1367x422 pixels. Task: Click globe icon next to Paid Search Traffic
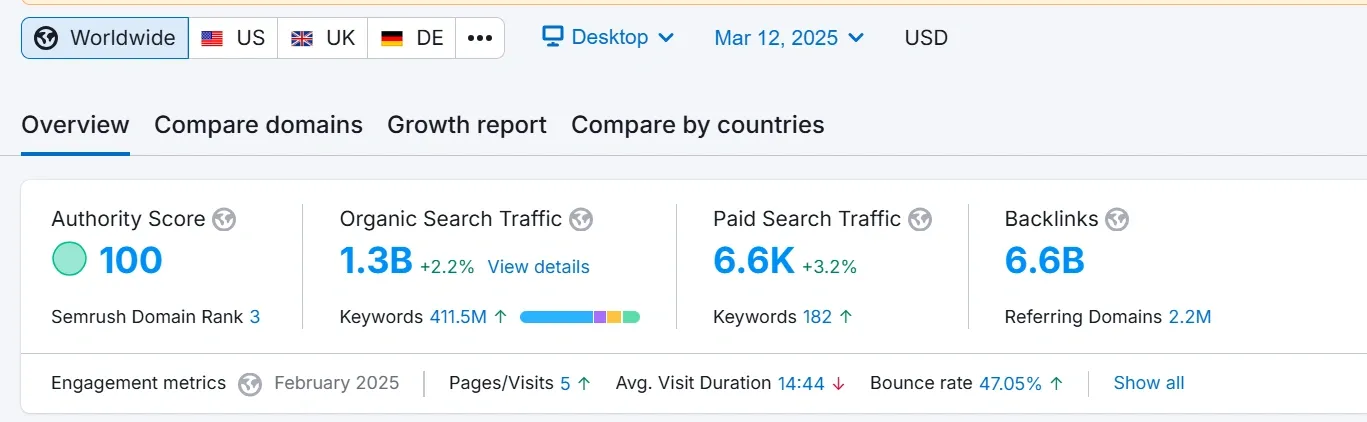920,220
